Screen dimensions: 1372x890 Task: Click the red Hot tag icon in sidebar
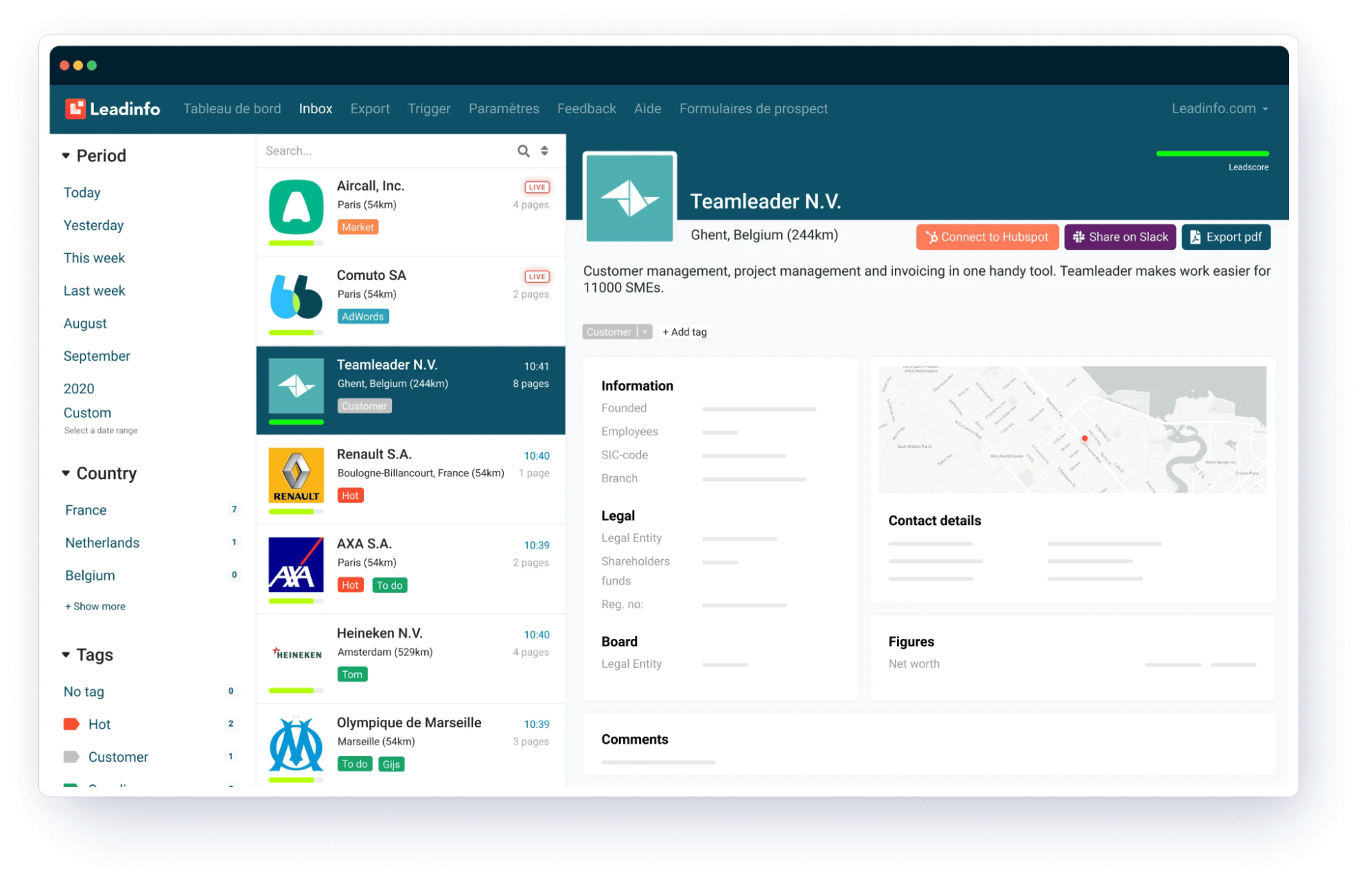coord(71,723)
